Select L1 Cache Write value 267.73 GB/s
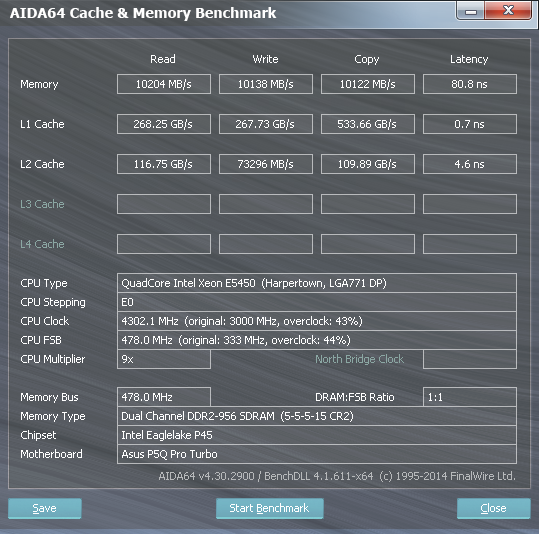 [x=266, y=124]
